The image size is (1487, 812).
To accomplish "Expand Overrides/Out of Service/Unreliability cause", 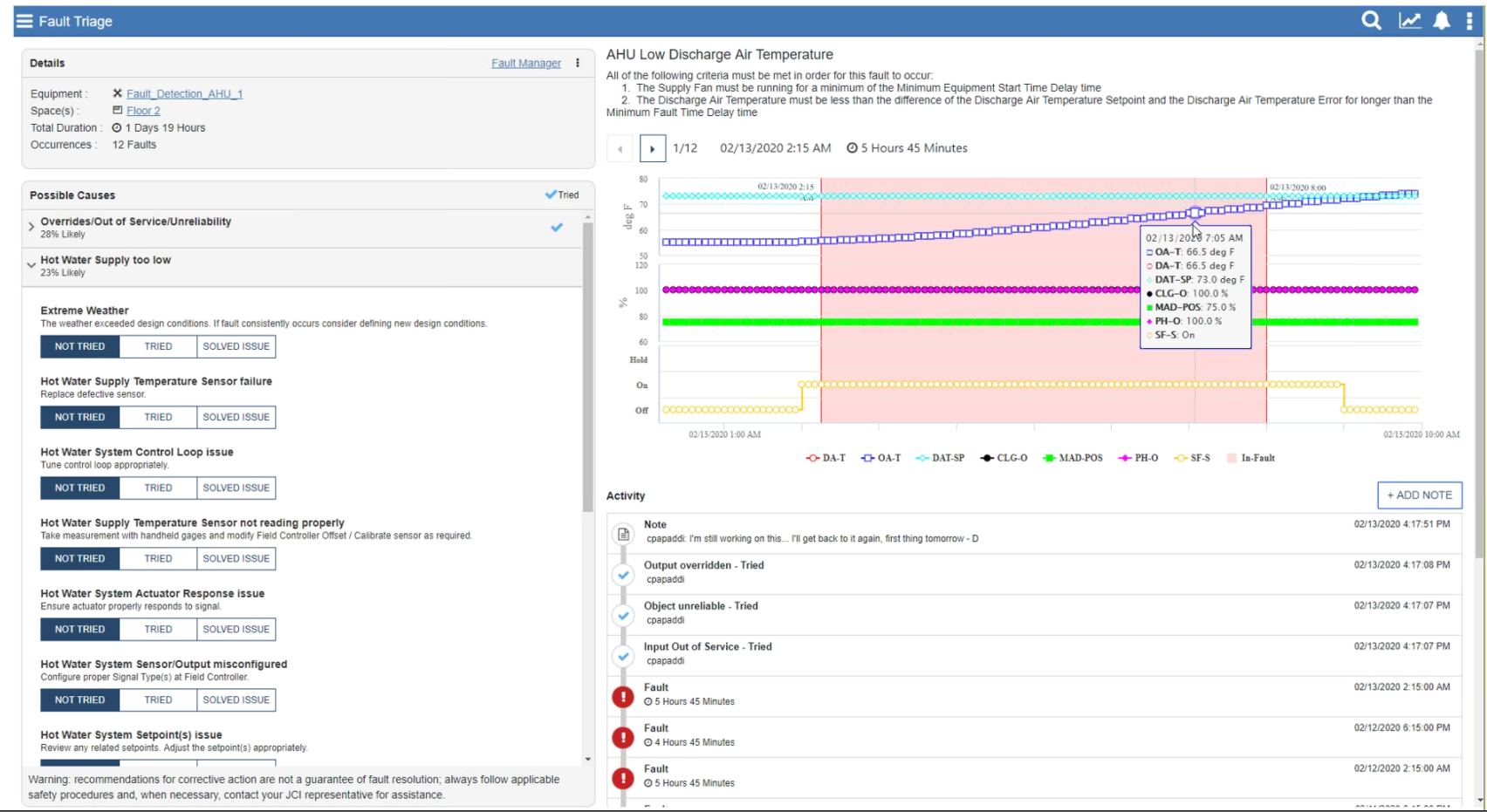I will tap(31, 227).
